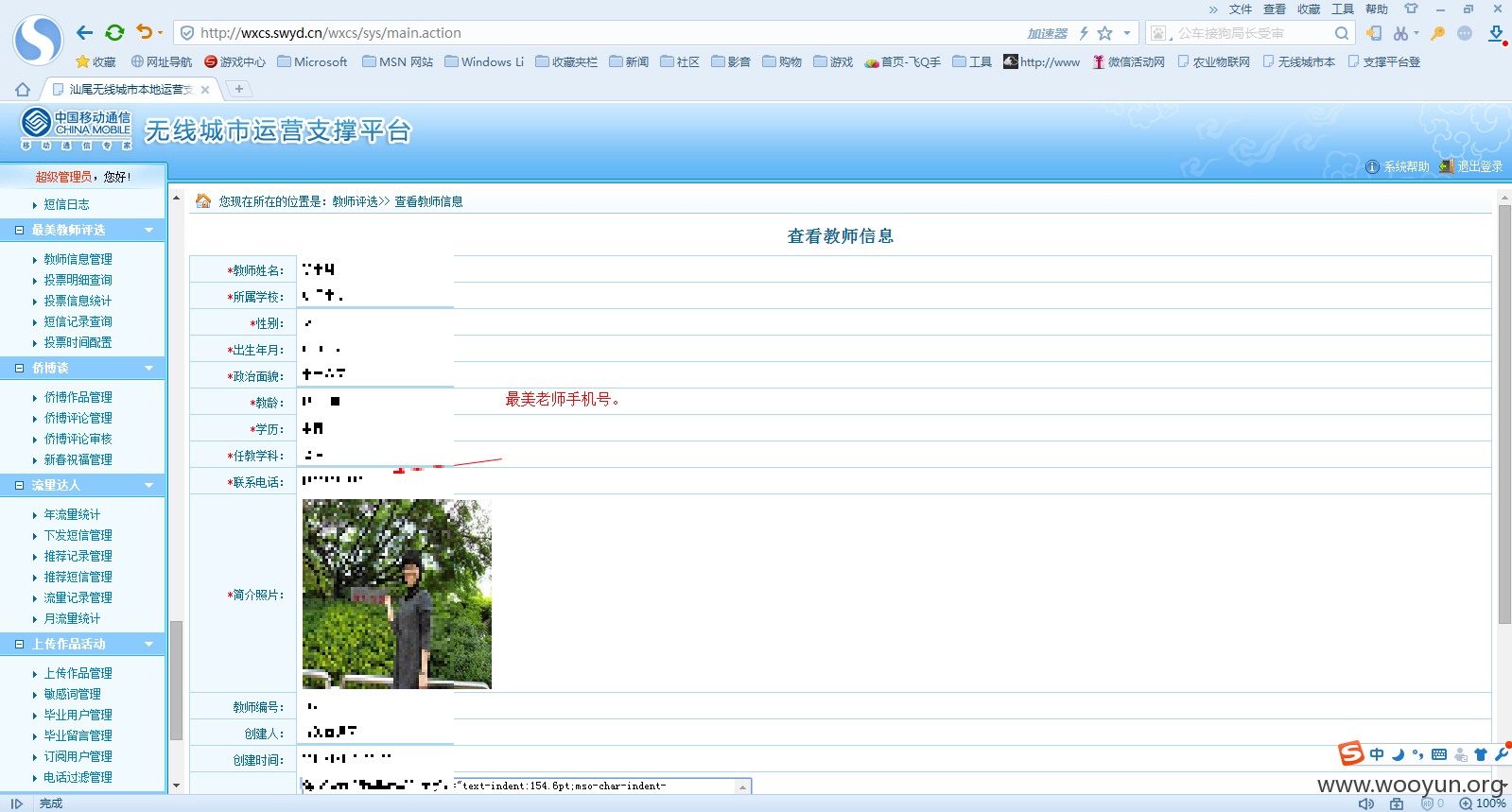Open 毕业留言管理 in sidebar
Screen dimensions: 1512x812
78,735
